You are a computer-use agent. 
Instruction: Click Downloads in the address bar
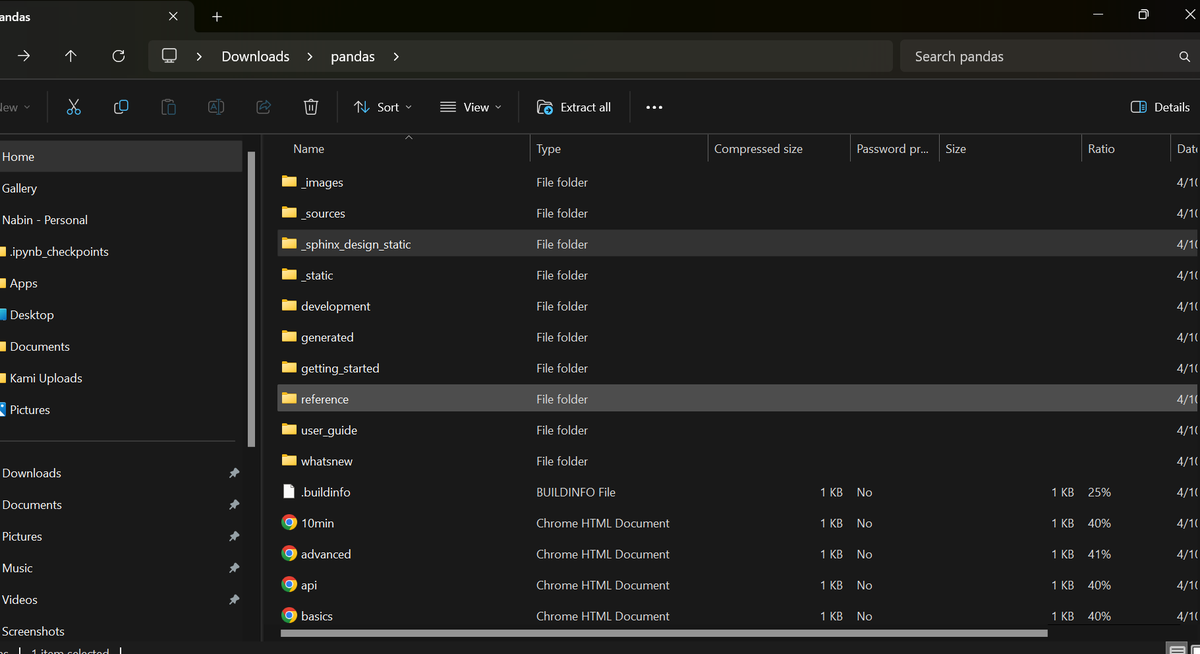pyautogui.click(x=255, y=57)
